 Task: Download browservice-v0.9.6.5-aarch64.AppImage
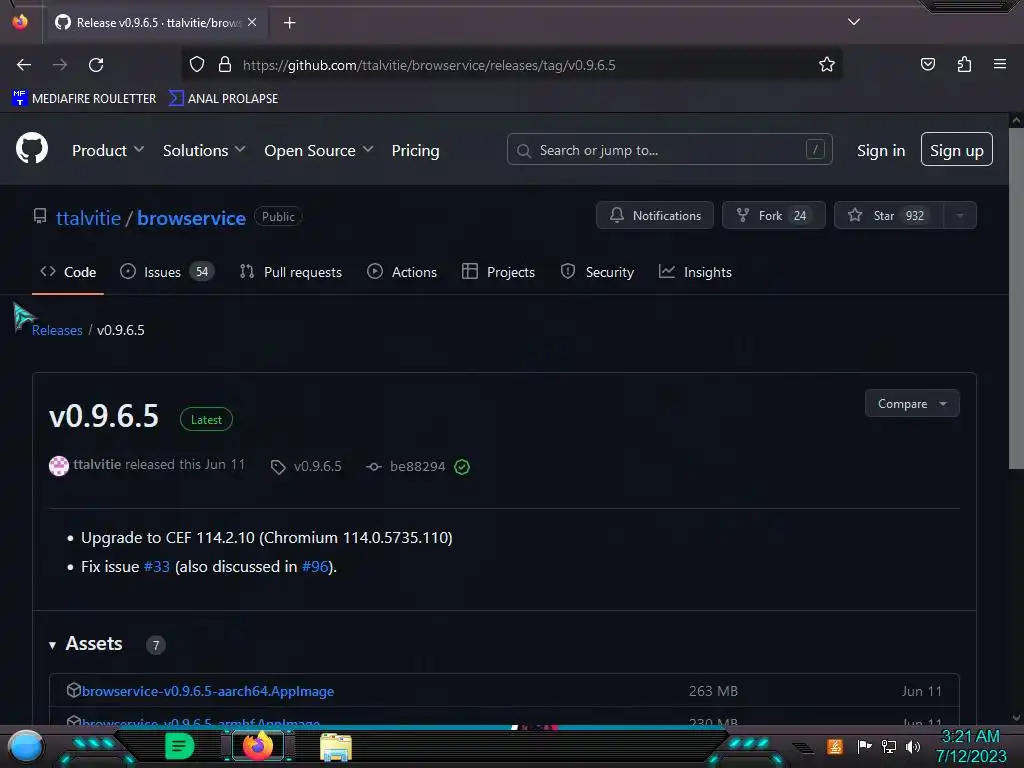point(208,691)
